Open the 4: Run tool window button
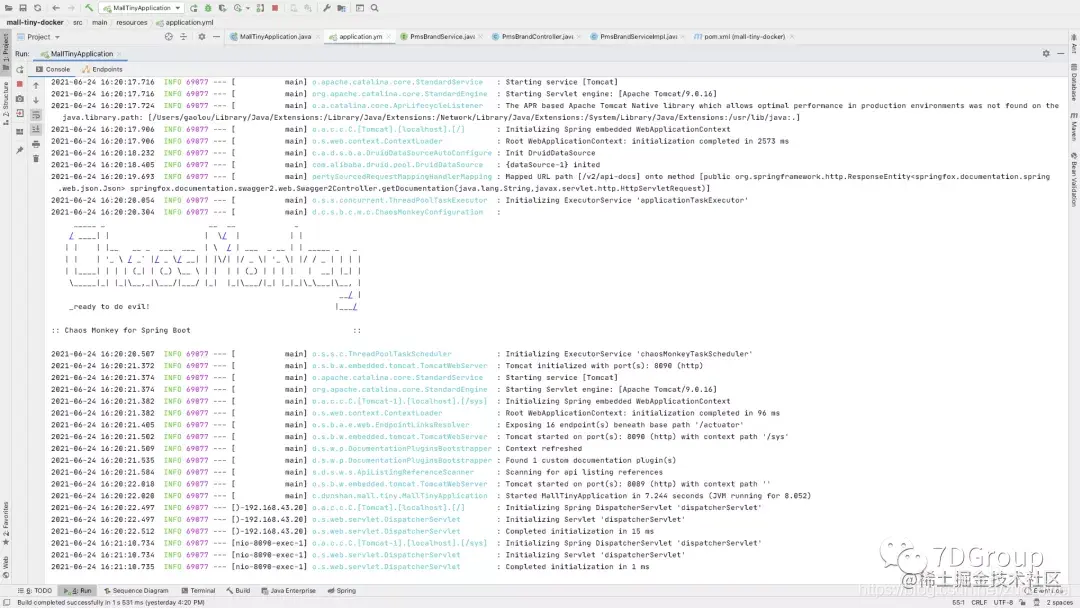The width and height of the screenshot is (1080, 608). [x=78, y=591]
